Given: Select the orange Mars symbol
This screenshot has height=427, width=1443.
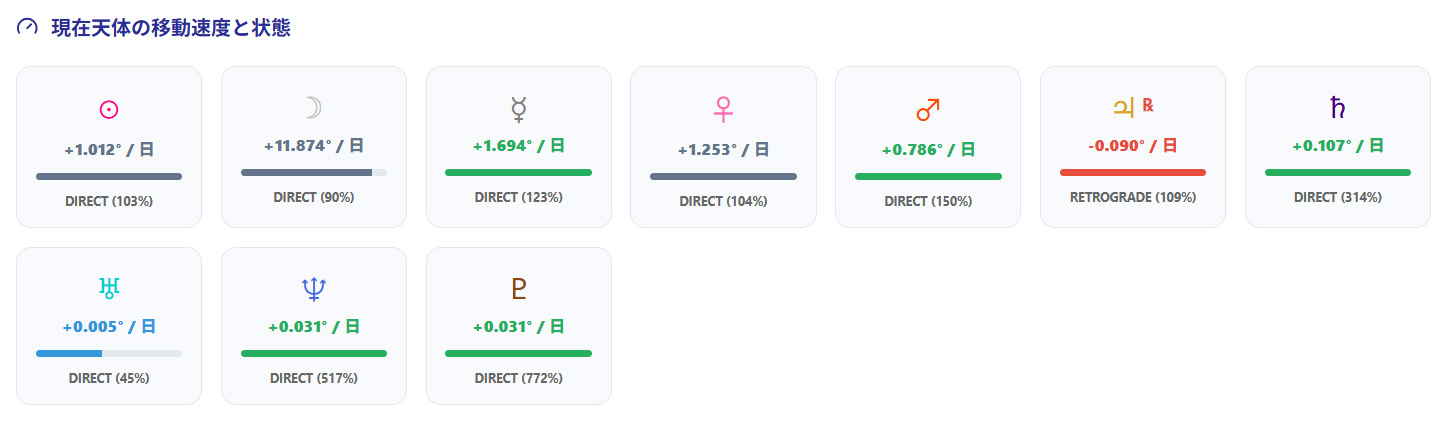Looking at the screenshot, I should click(x=928, y=109).
